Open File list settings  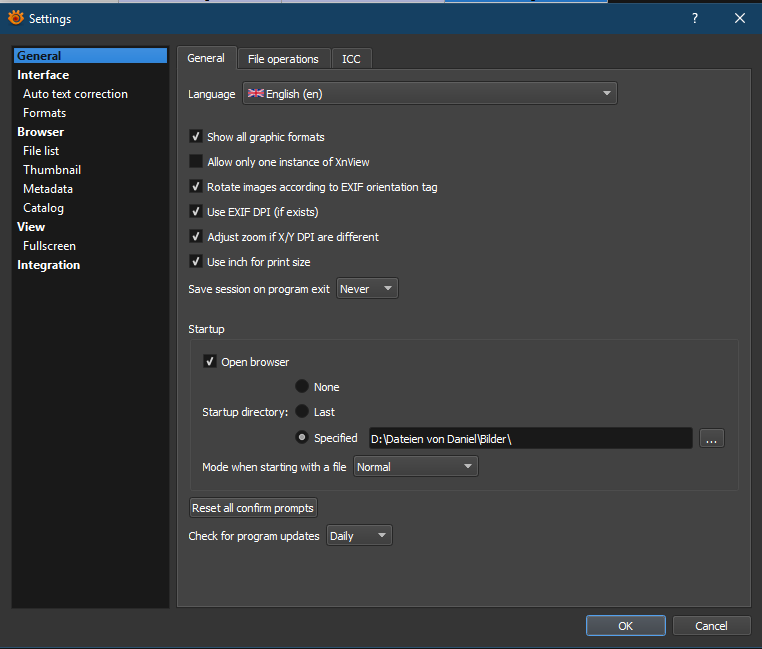click(41, 151)
